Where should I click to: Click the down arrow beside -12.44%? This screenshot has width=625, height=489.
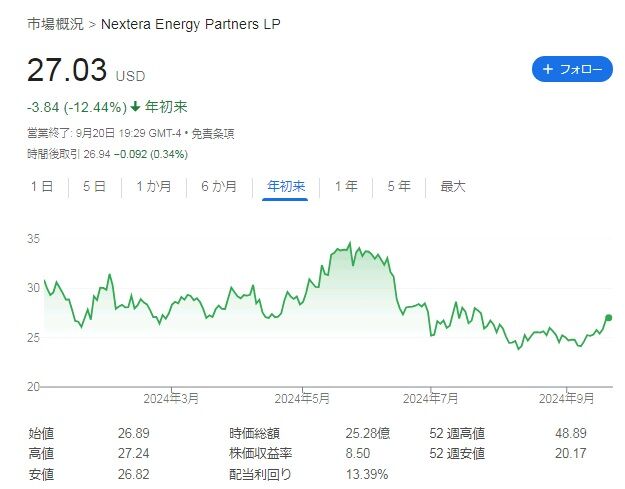coord(136,107)
